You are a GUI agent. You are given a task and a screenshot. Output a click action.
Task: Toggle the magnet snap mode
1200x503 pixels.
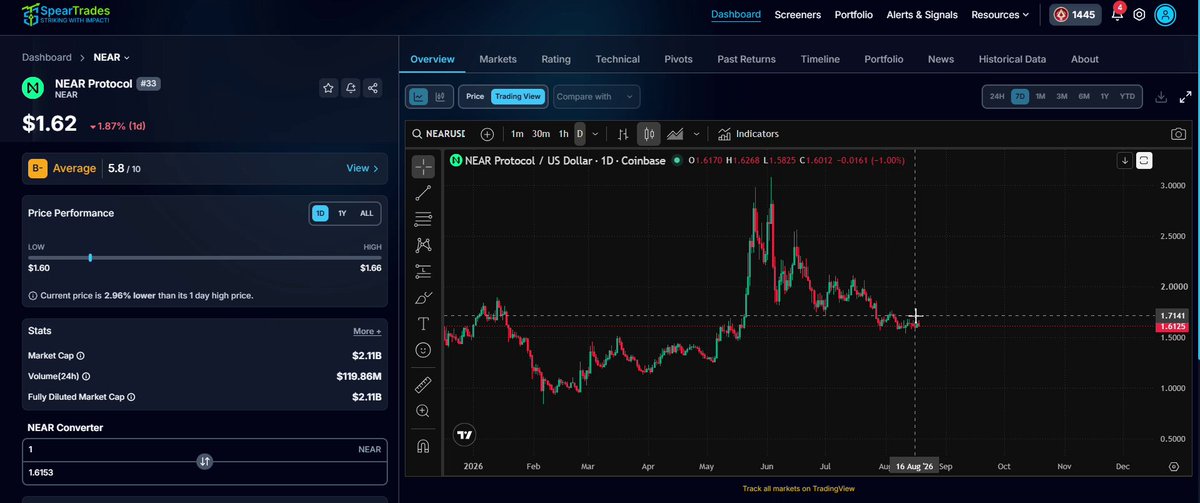tap(423, 446)
